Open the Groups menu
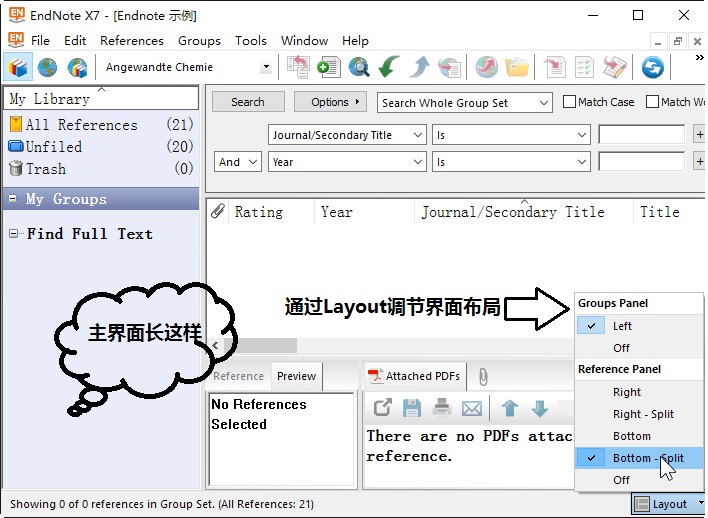Image resolution: width=708 pixels, height=518 pixels. 199,41
